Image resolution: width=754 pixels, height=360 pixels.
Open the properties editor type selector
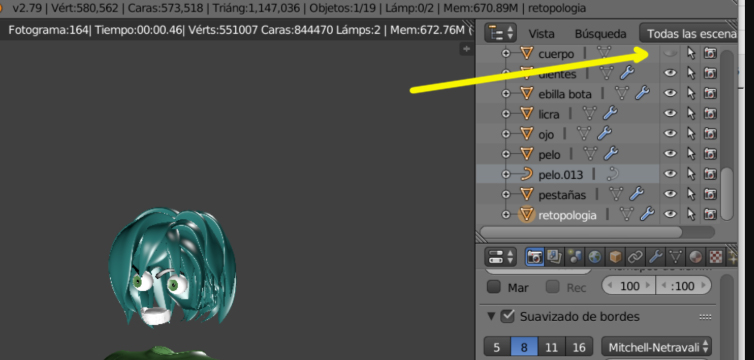pos(501,257)
